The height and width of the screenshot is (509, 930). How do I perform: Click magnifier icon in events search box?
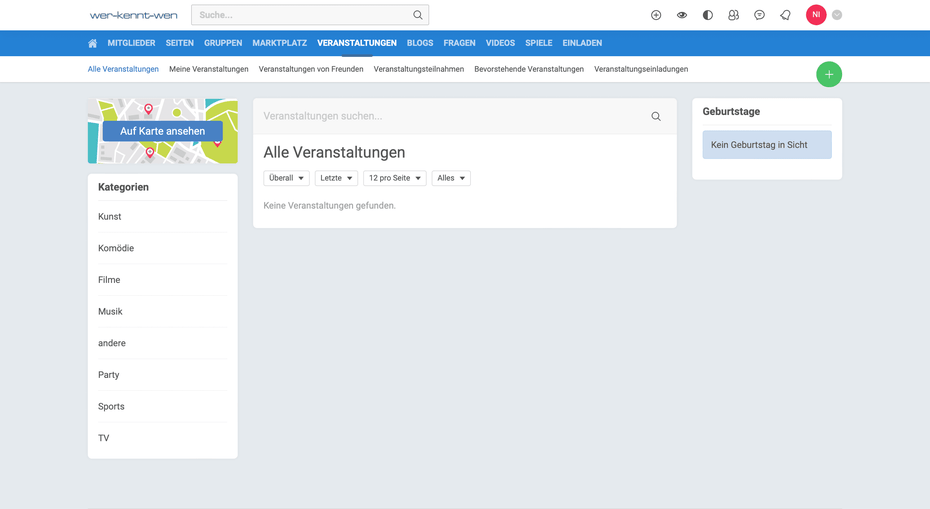(656, 117)
